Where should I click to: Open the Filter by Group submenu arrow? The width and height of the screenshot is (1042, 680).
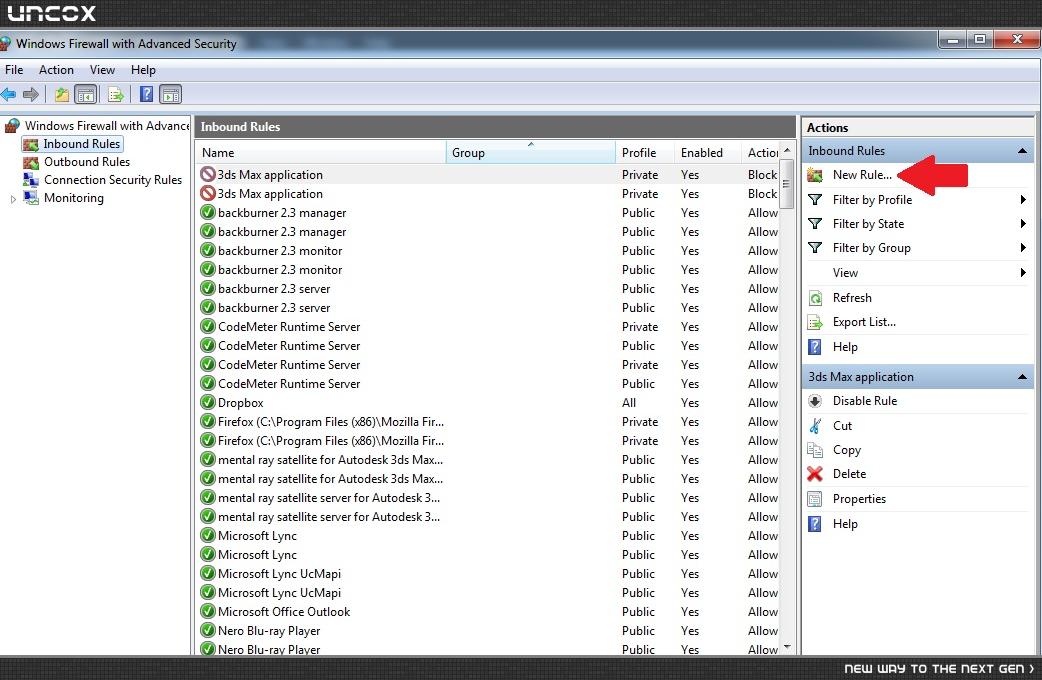(x=1023, y=248)
